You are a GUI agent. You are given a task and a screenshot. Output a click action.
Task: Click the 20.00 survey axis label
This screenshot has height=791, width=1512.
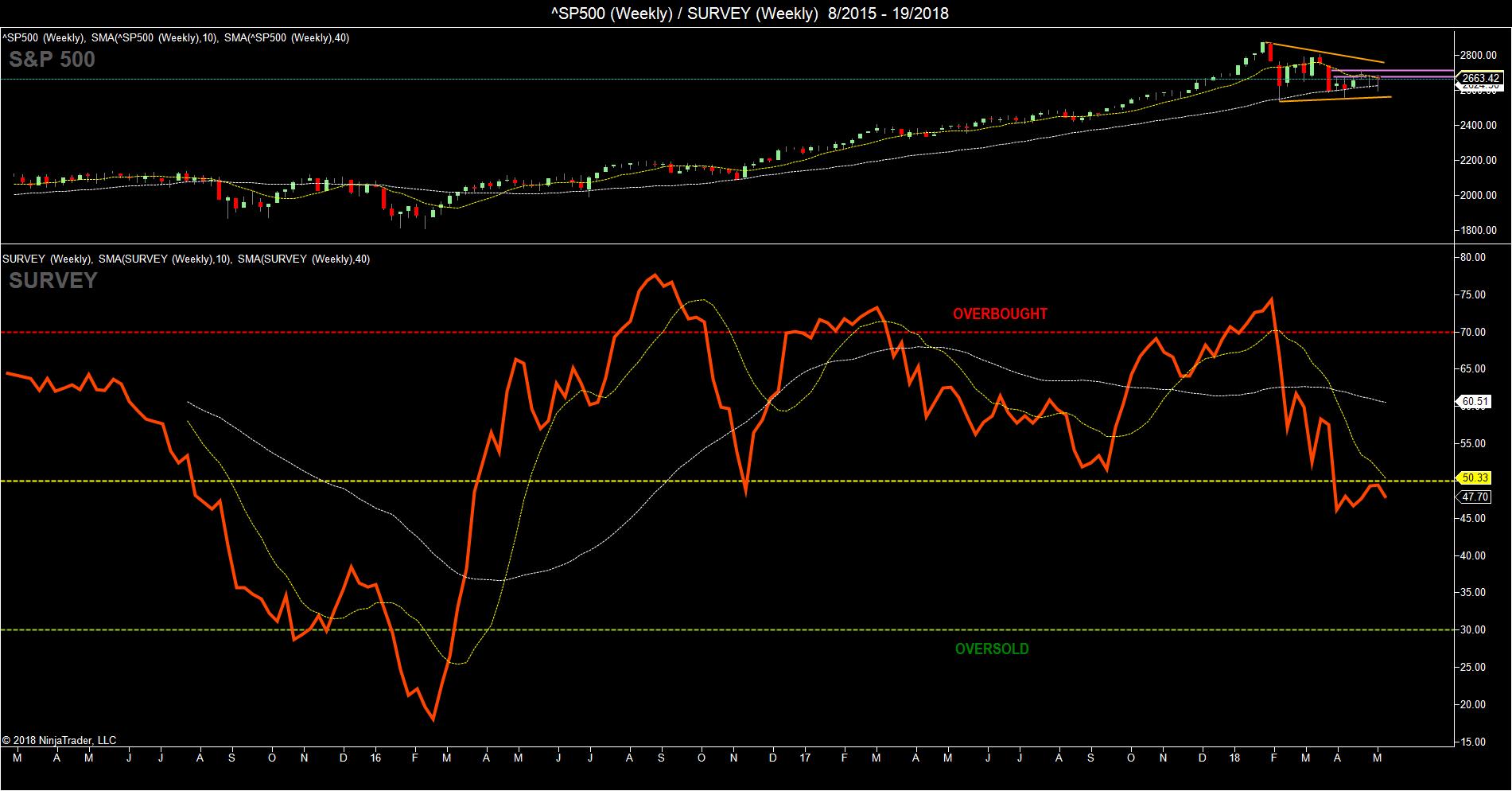click(x=1474, y=705)
